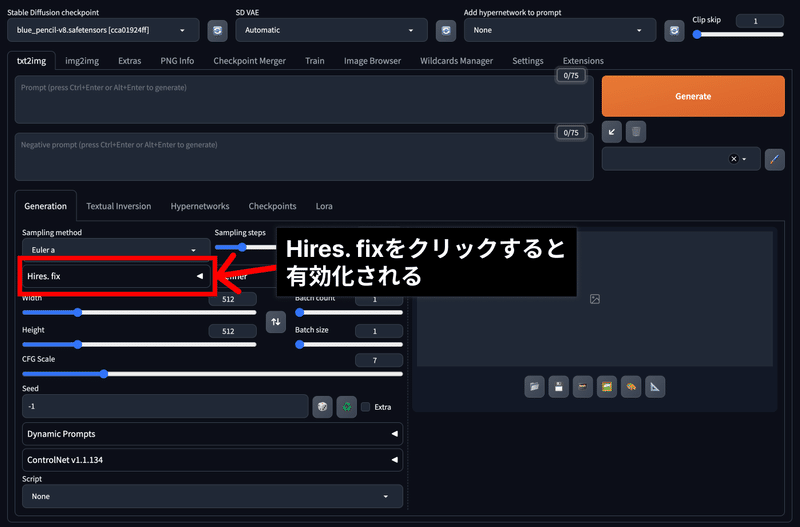800x527 pixels.
Task: Adjust the CFG Scale slider
Action: 212,374
